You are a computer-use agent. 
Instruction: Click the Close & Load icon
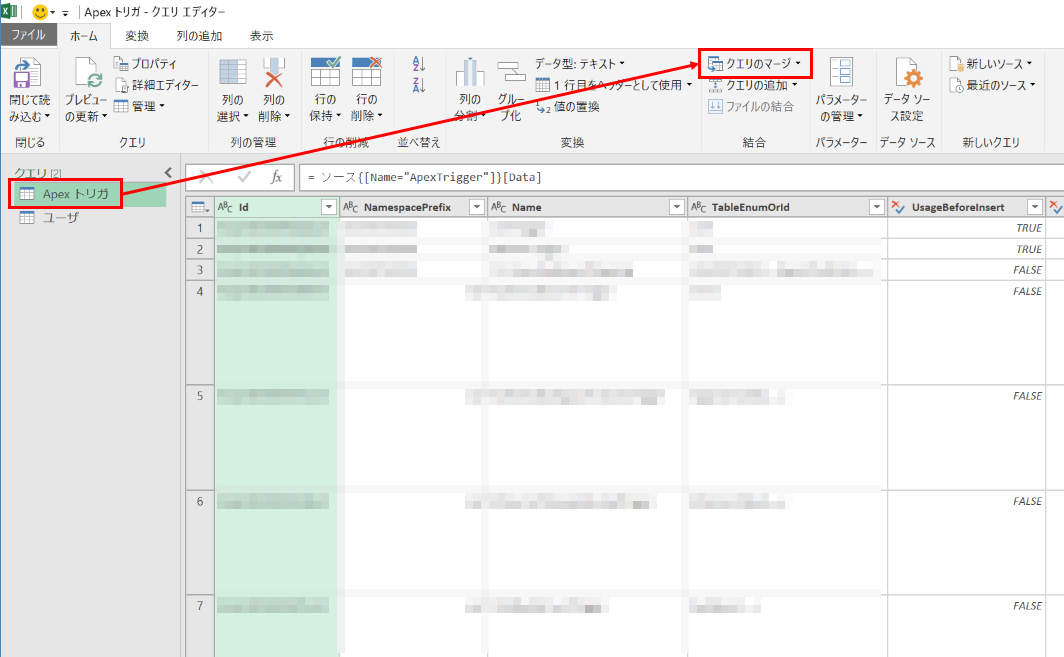(x=27, y=73)
